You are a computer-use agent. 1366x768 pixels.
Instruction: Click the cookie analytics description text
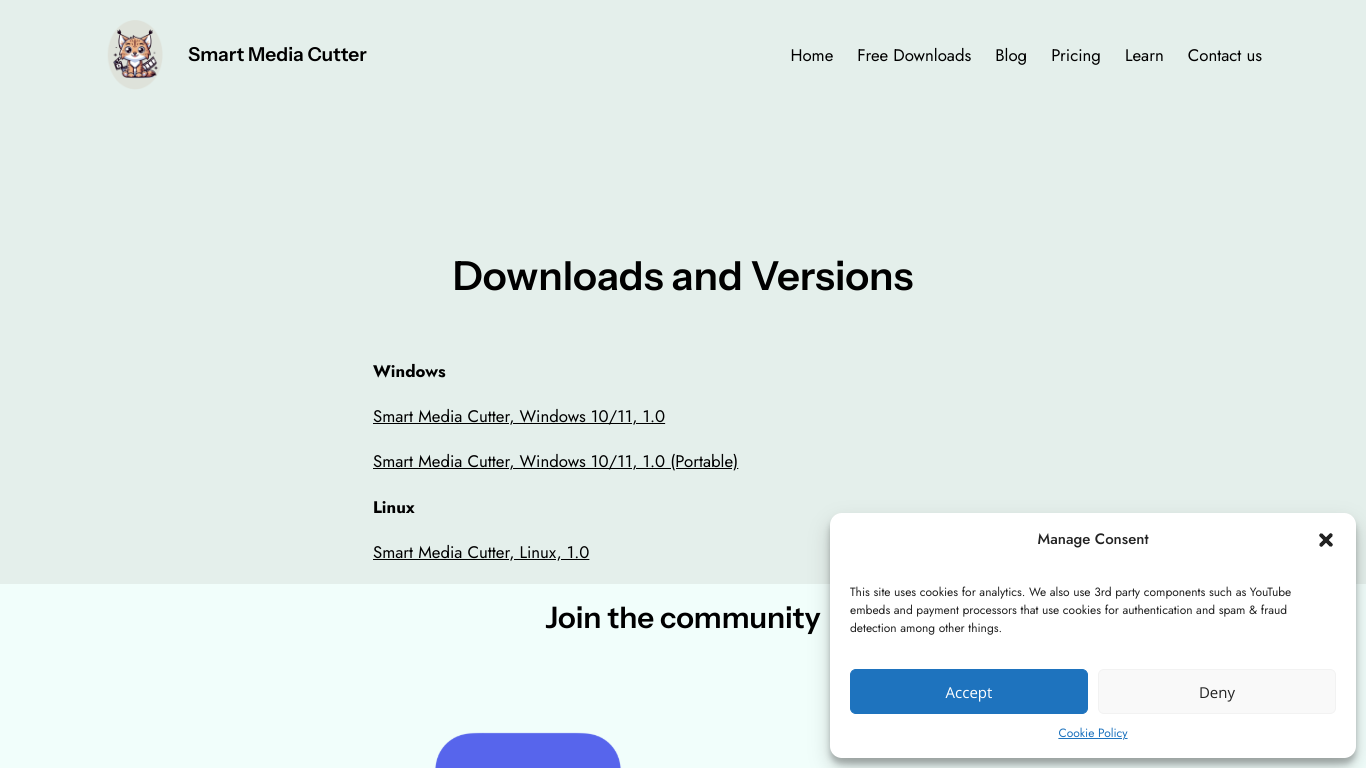tap(1070, 610)
